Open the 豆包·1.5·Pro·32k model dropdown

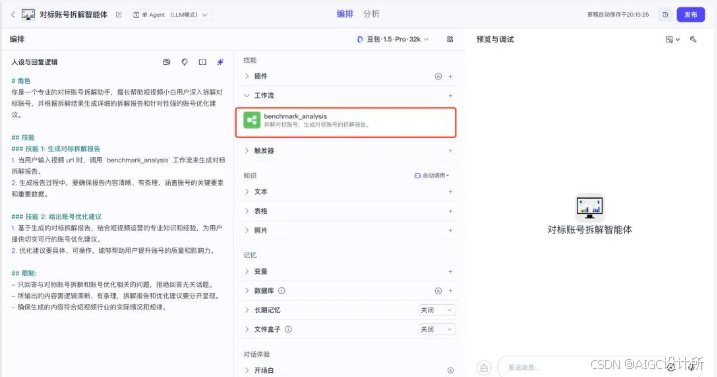tap(393, 39)
